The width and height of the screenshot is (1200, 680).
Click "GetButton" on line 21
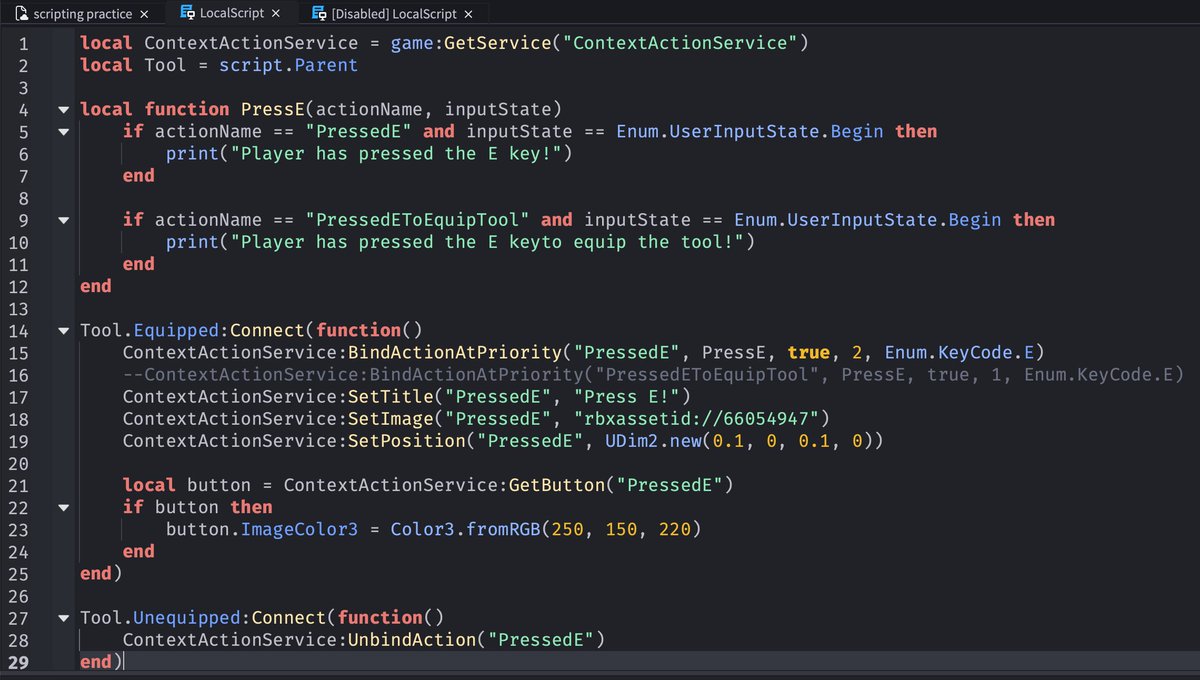(x=556, y=485)
